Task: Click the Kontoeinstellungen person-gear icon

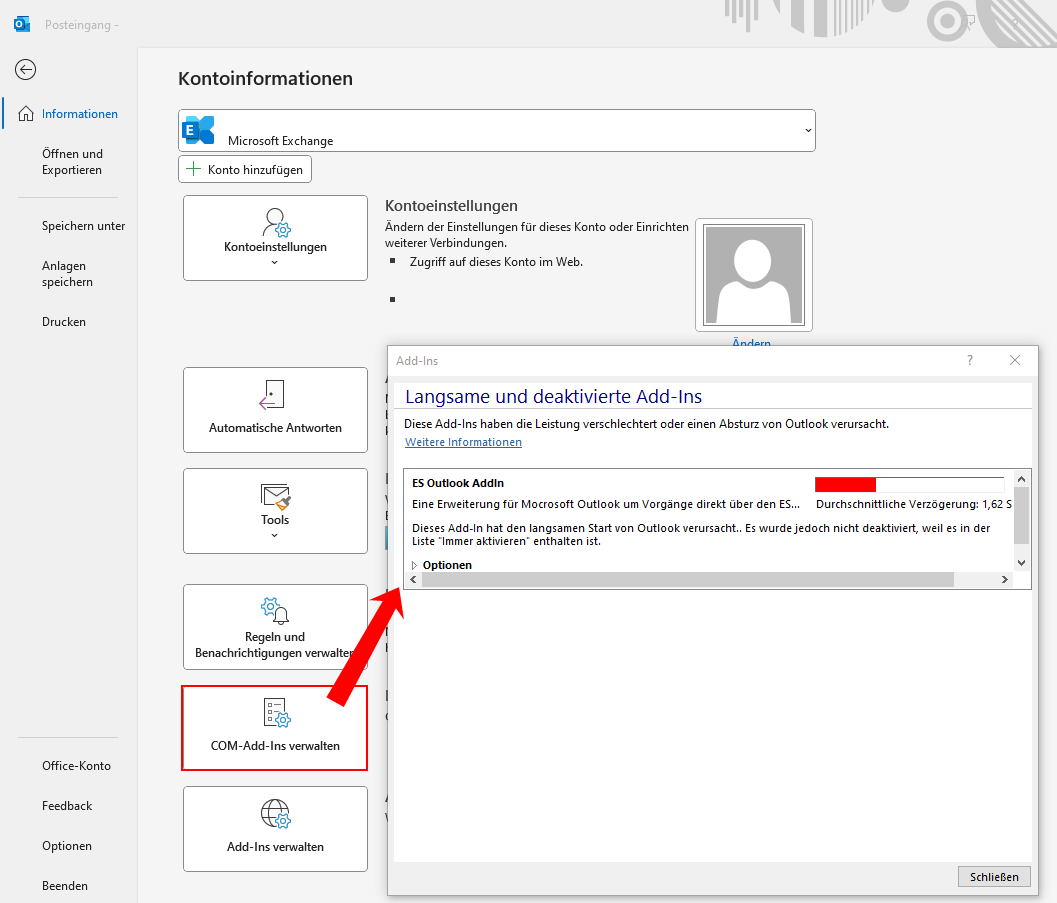Action: click(276, 222)
